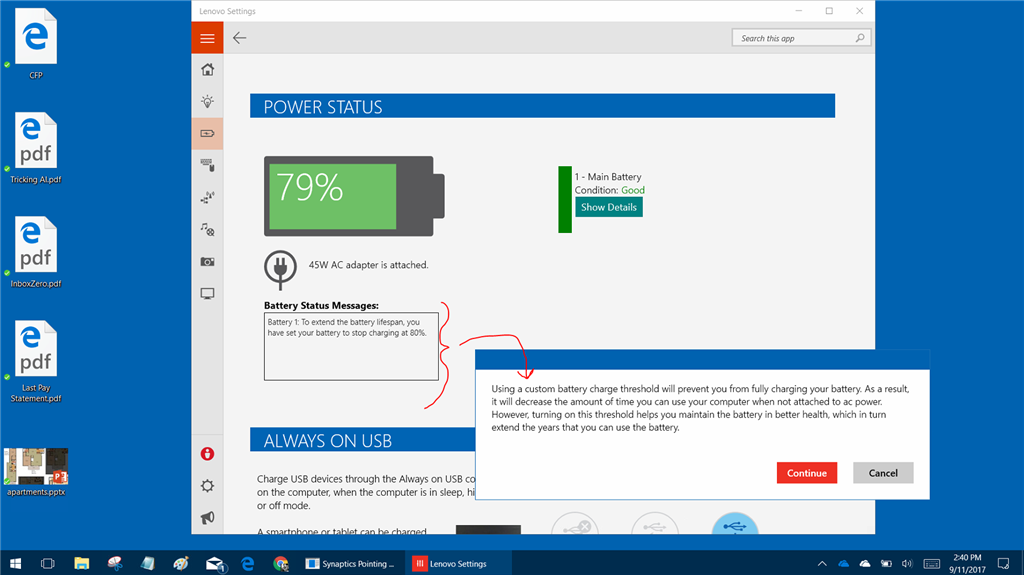Switch to Synapticss Pointing taskbar window
The width and height of the screenshot is (1024, 575).
351,563
